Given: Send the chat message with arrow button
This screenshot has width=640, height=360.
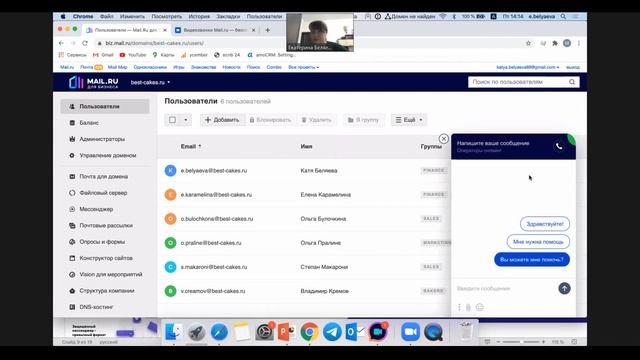Looking at the screenshot, I should [x=564, y=289].
